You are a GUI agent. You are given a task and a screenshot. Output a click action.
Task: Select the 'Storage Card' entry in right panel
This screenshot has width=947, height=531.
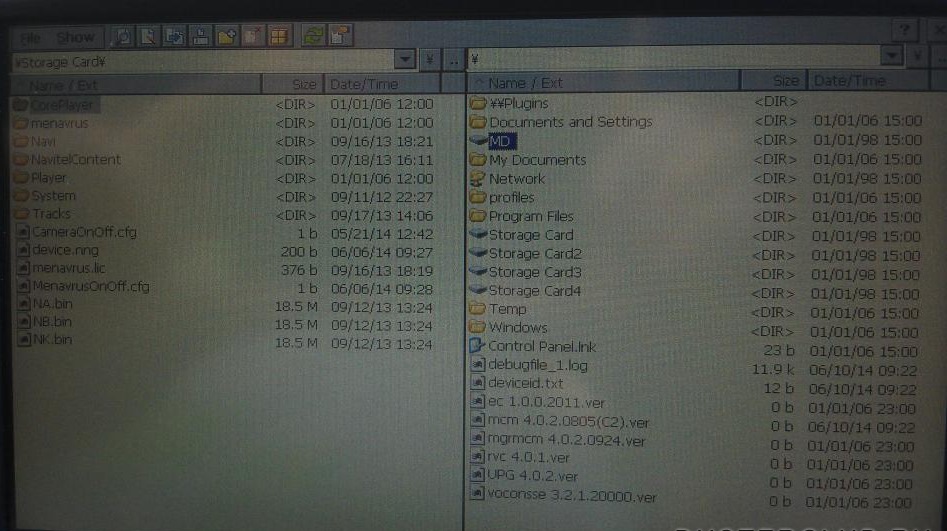531,235
